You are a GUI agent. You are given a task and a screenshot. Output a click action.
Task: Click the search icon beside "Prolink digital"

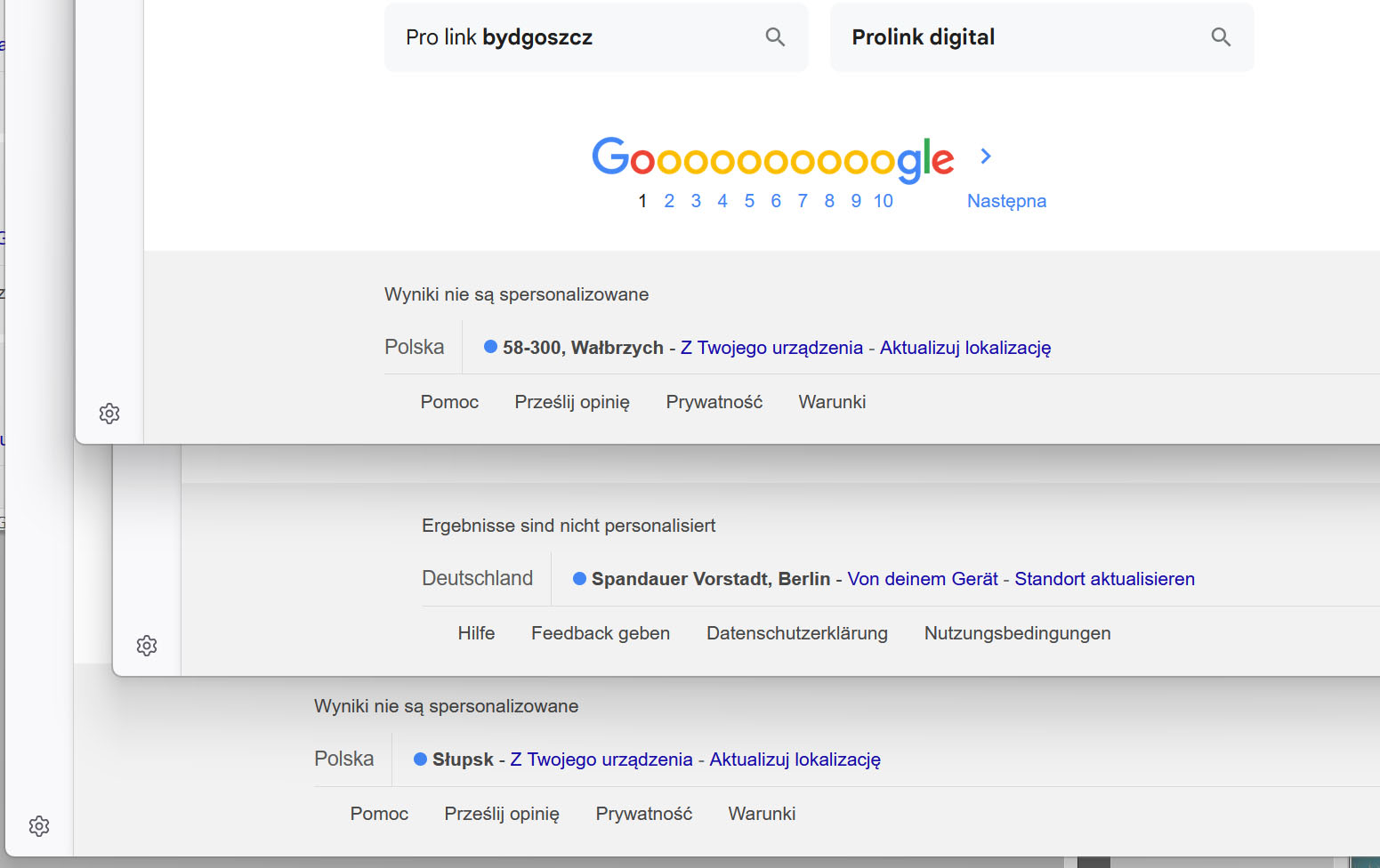1220,36
